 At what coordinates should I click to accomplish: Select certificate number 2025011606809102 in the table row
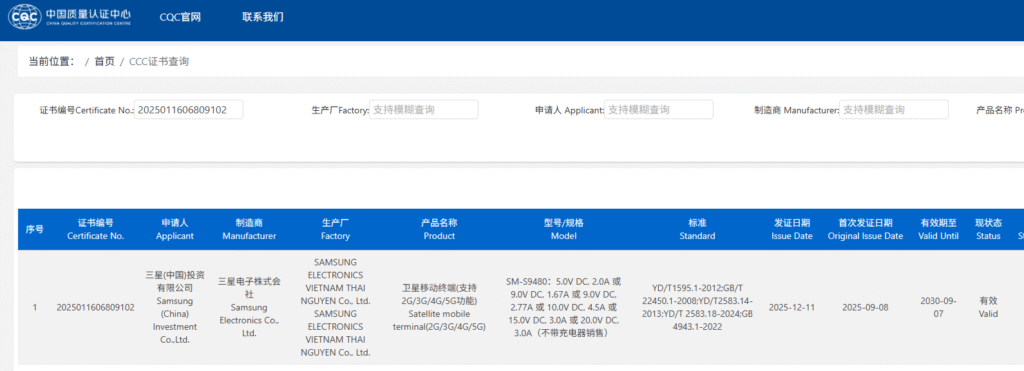click(x=95, y=307)
